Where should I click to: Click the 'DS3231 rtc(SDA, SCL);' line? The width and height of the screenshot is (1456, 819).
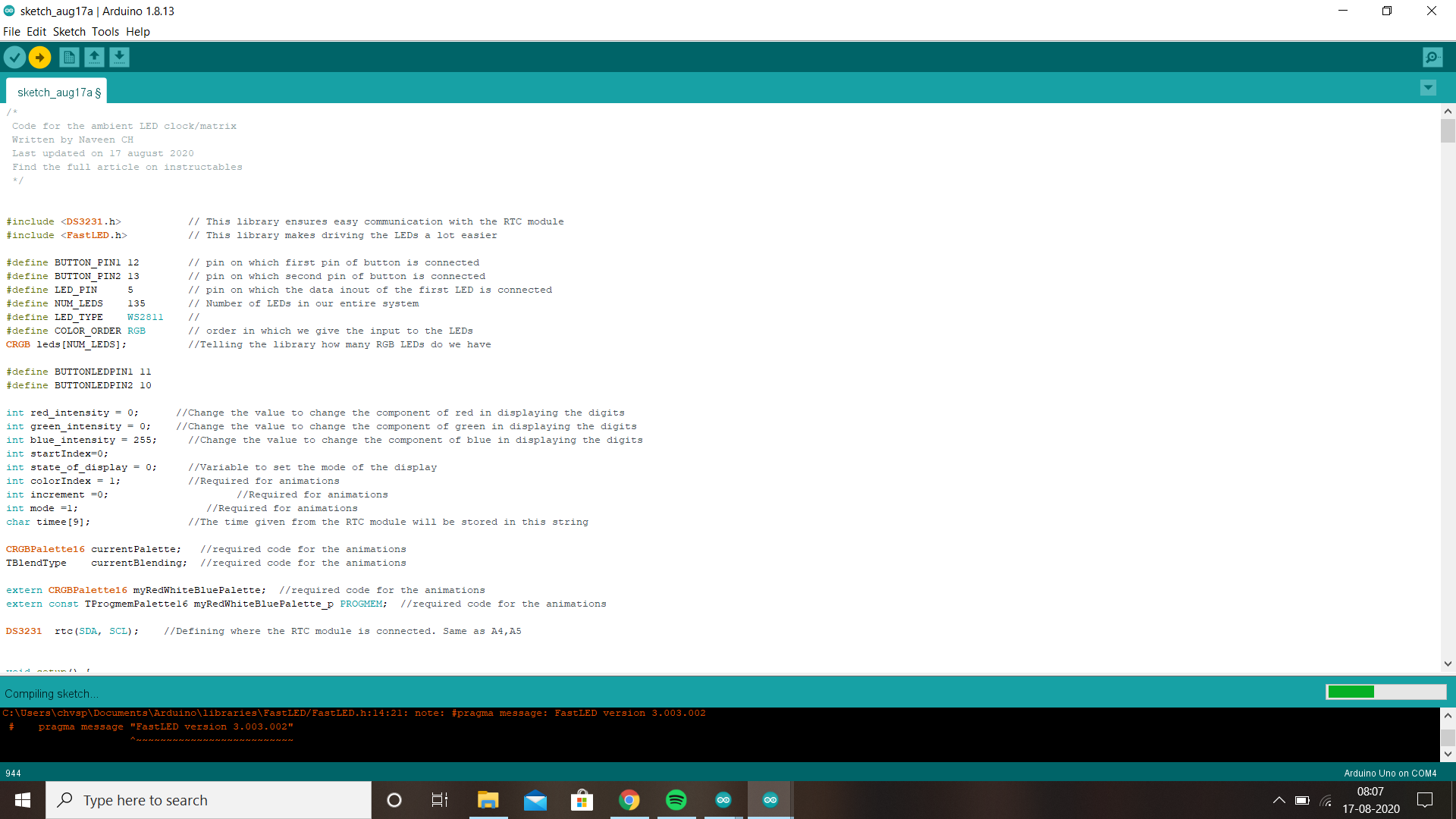[x=72, y=631]
